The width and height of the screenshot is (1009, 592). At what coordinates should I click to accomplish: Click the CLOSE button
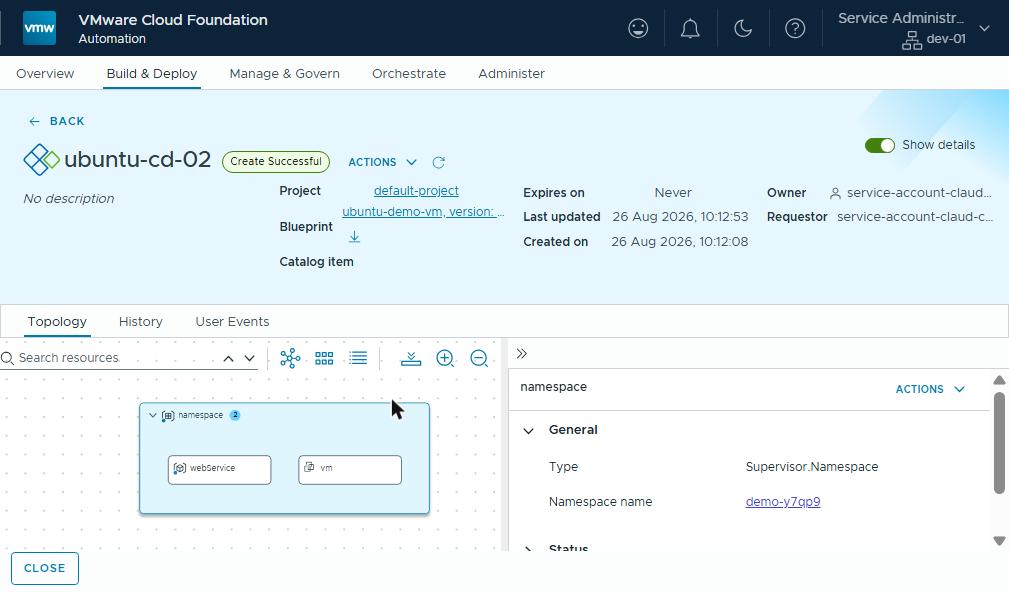44,568
